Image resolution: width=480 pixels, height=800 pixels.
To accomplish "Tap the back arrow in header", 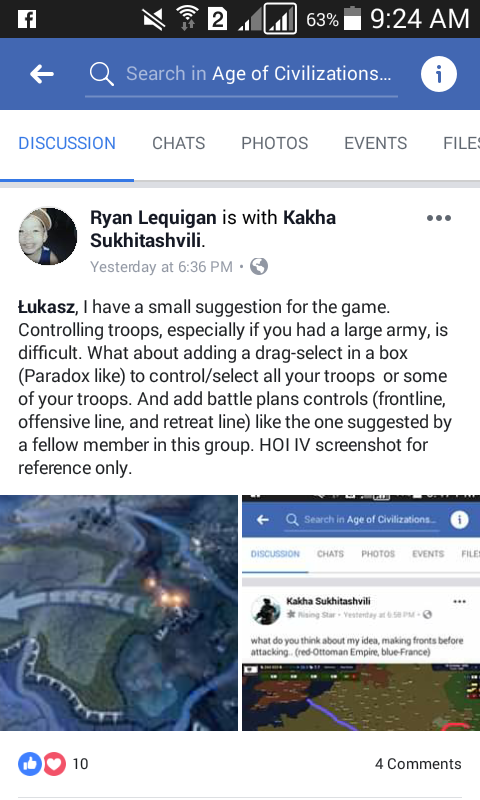I will pos(42,74).
